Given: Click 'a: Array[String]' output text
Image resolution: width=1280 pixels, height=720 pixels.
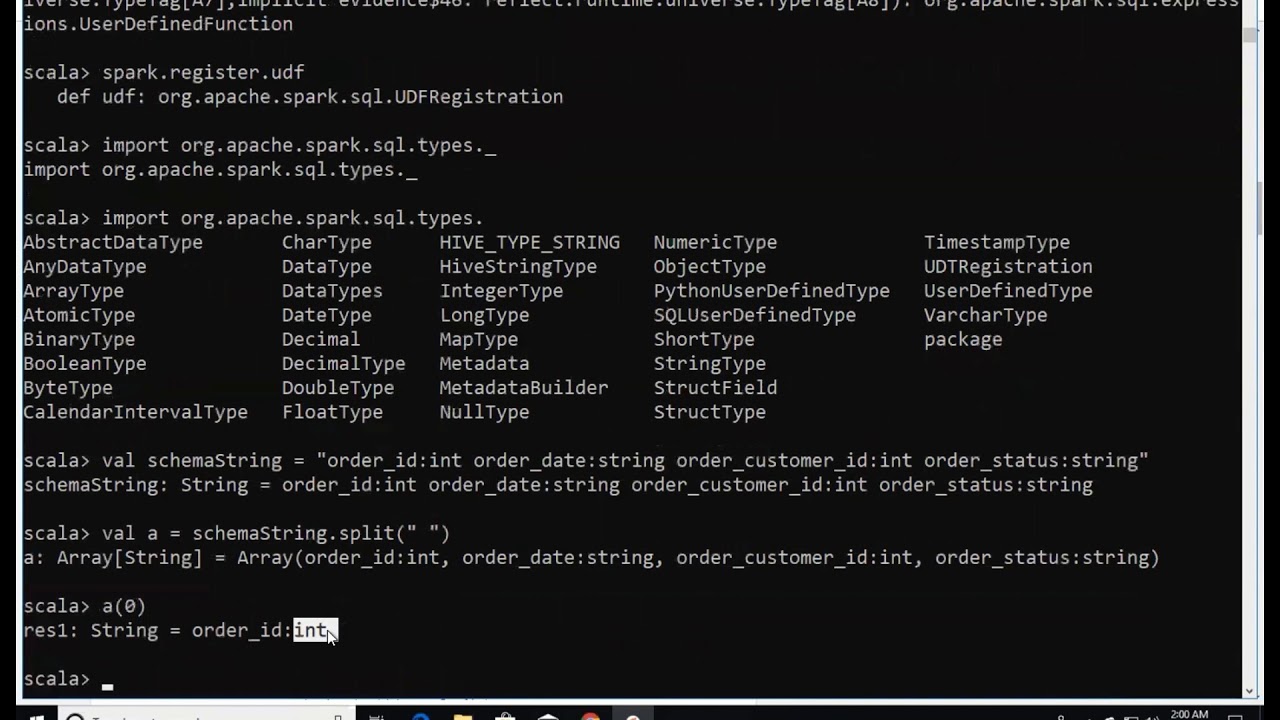Looking at the screenshot, I should pyautogui.click(x=113, y=558).
